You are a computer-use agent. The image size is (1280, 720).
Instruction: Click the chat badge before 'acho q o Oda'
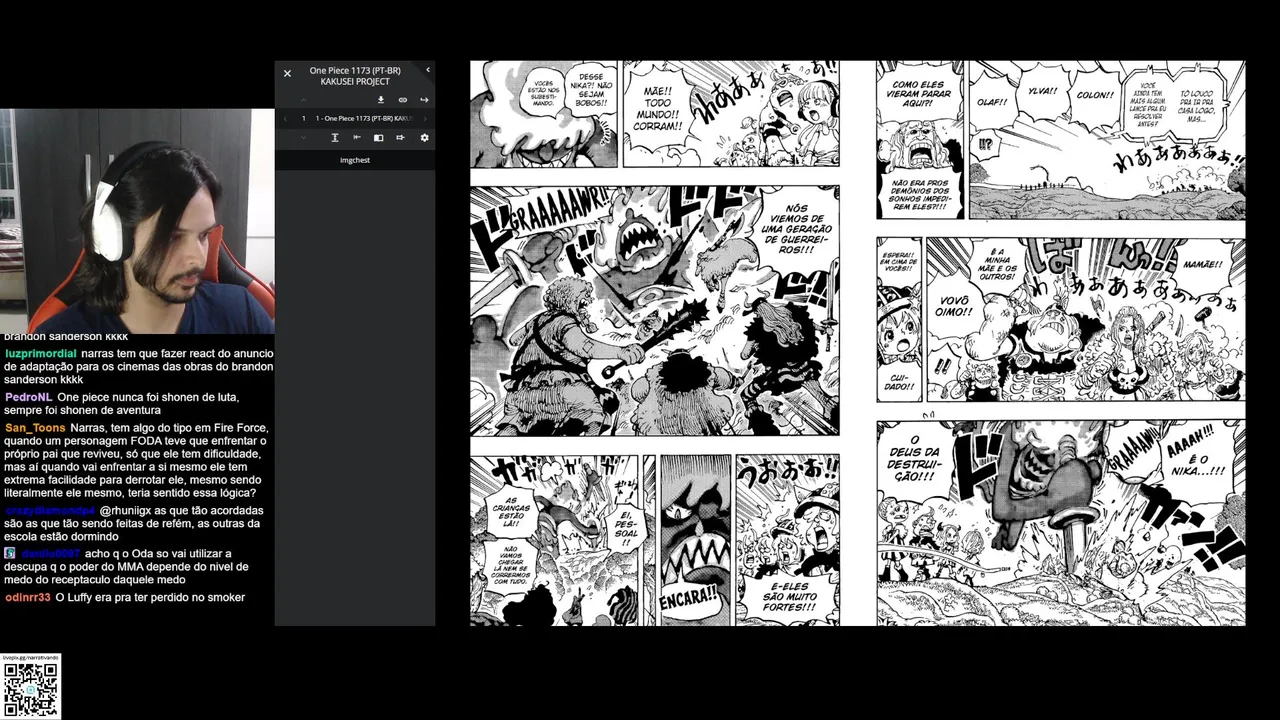click(x=10, y=553)
